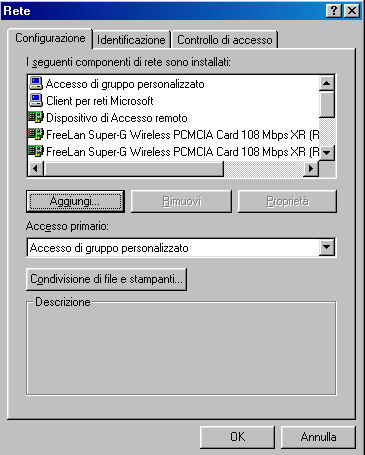The width and height of the screenshot is (365, 455).
Task: Select the Dispositivo di Accesso remoto adapter icon
Action: point(36,117)
